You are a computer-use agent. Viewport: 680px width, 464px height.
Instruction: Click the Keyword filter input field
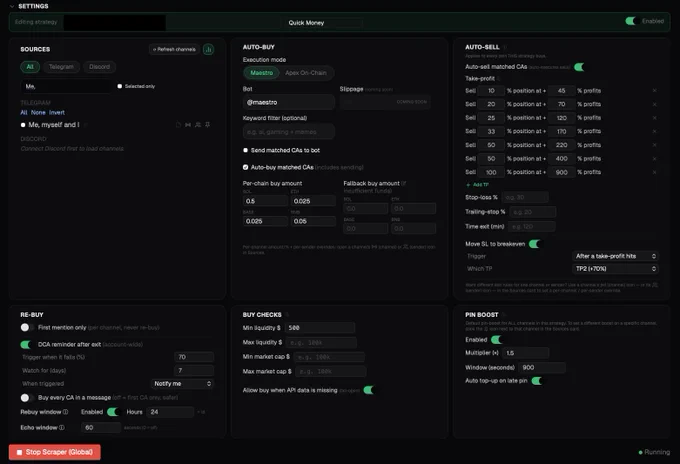(x=288, y=132)
